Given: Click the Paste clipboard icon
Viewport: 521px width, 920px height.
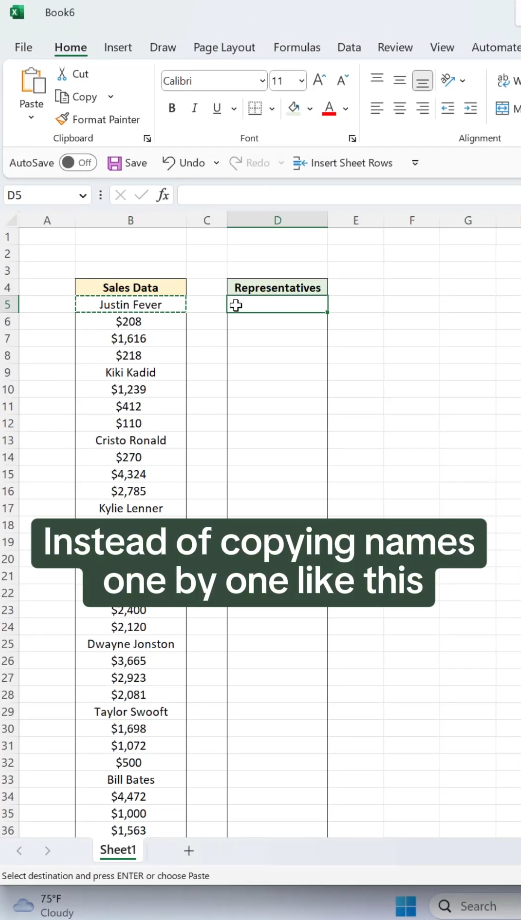Looking at the screenshot, I should coord(33,80).
